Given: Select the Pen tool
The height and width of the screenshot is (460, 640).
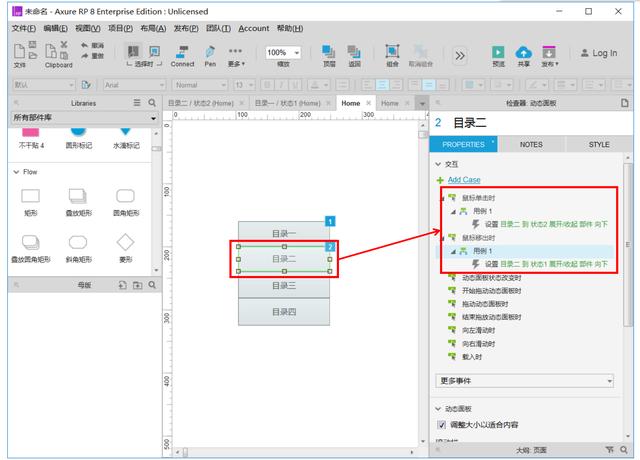Looking at the screenshot, I should [210, 56].
